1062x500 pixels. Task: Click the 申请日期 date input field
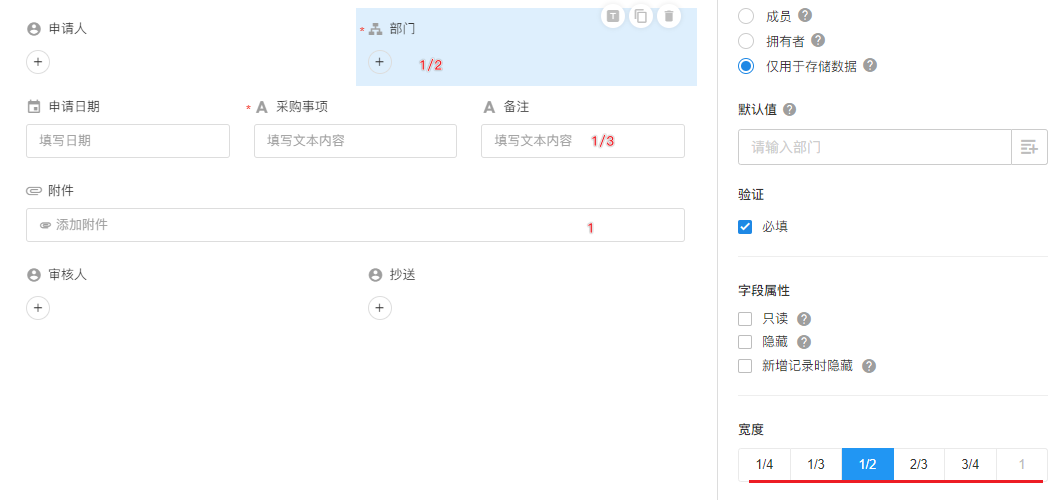pos(128,141)
